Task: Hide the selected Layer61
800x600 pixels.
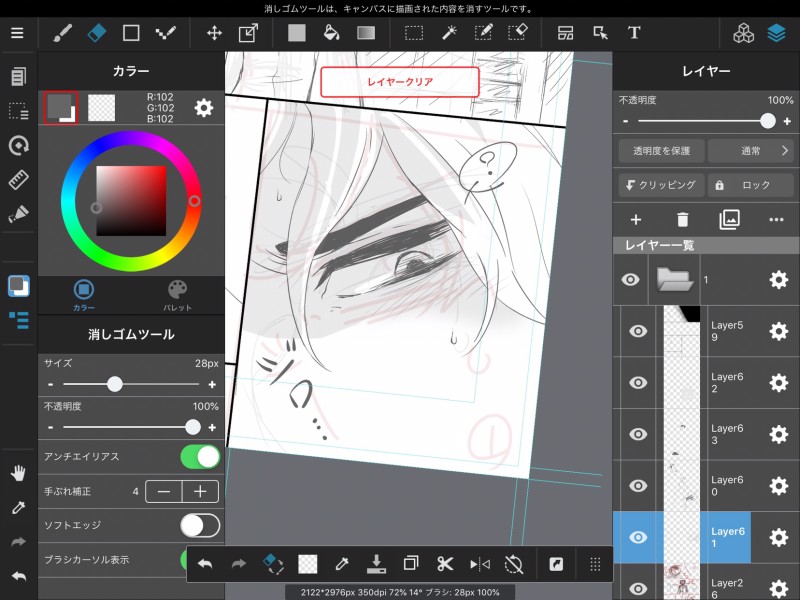Action: coord(638,537)
